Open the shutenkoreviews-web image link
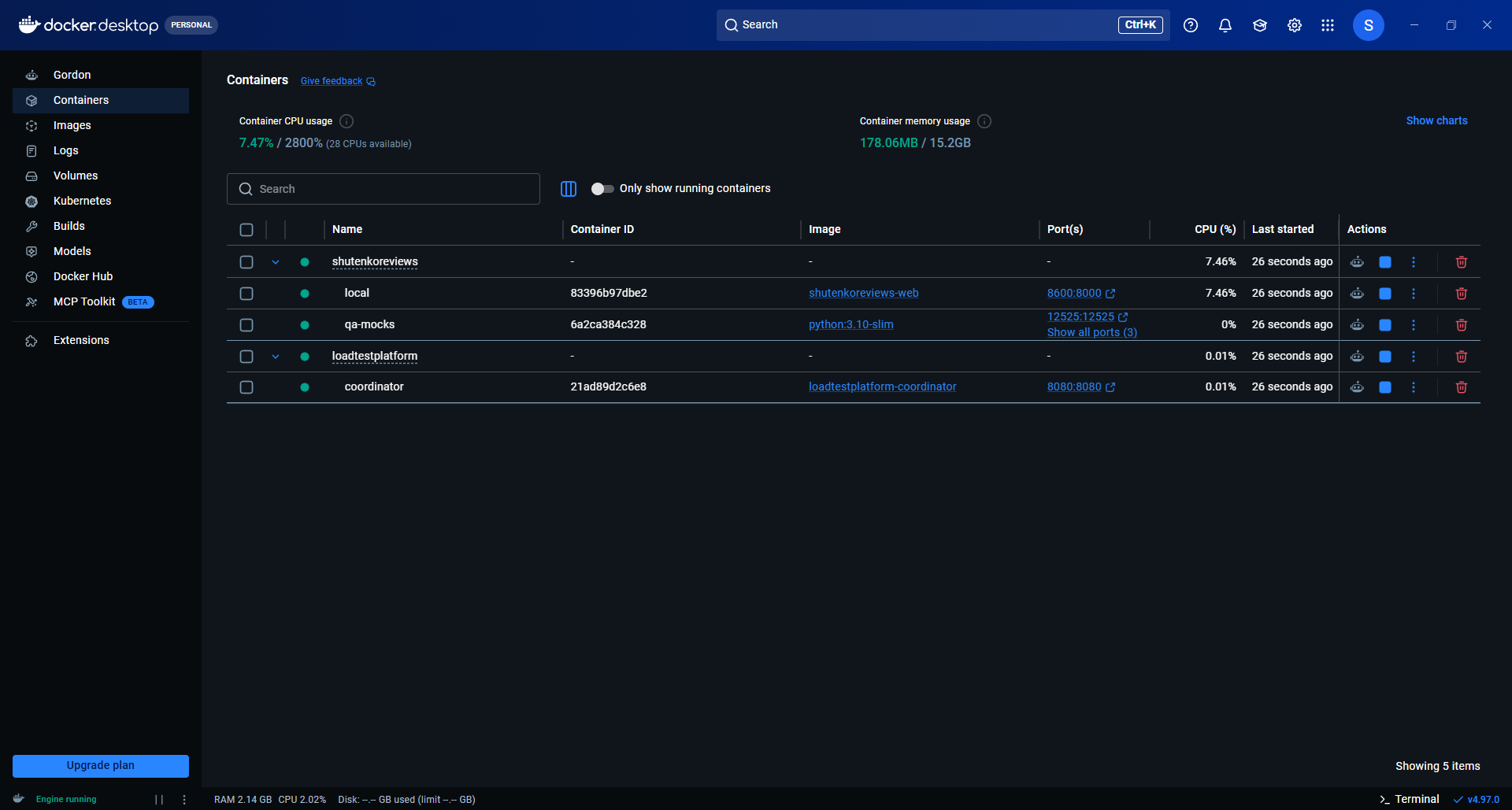 863,294
